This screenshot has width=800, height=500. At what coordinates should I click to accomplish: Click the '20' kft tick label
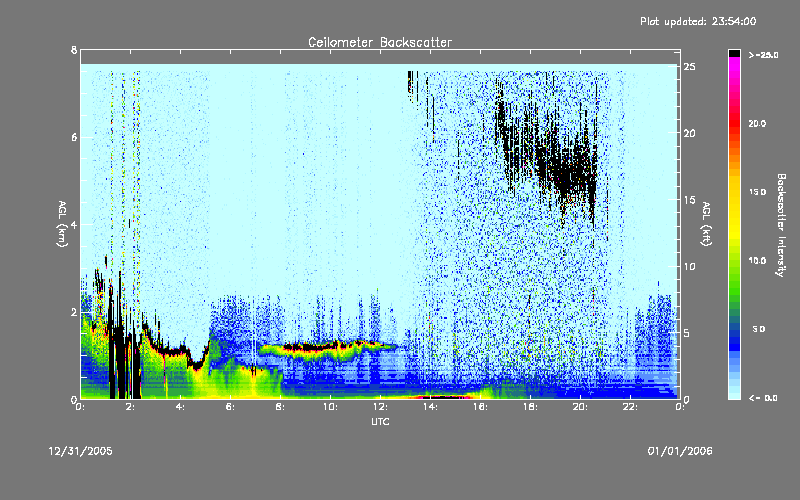click(690, 133)
